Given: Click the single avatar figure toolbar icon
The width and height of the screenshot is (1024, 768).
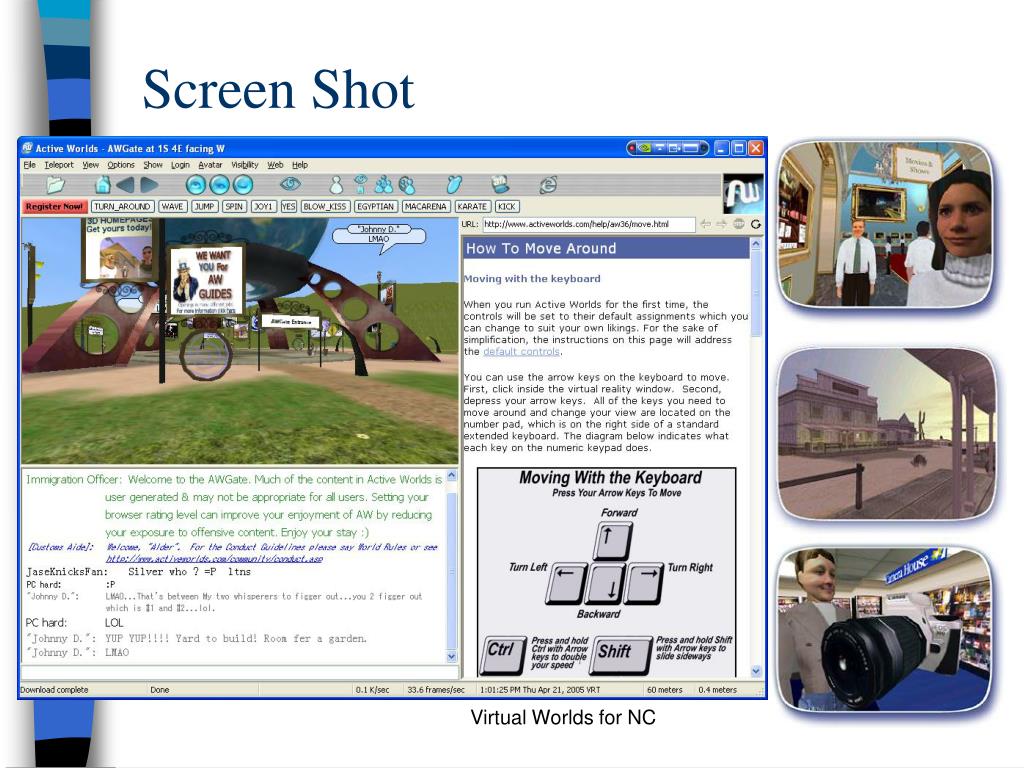Looking at the screenshot, I should tap(336, 185).
